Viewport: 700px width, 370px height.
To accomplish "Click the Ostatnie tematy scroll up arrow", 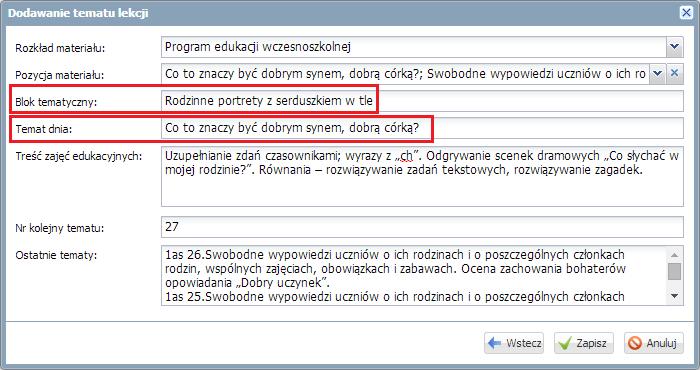I will [675, 254].
